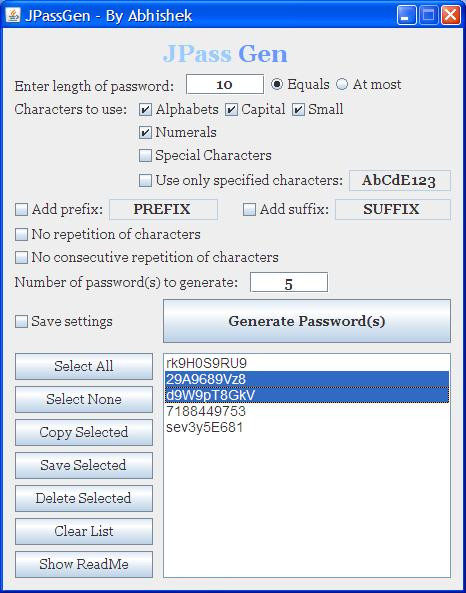Image resolution: width=466 pixels, height=593 pixels.
Task: Click the Copy Selected button
Action: (84, 432)
